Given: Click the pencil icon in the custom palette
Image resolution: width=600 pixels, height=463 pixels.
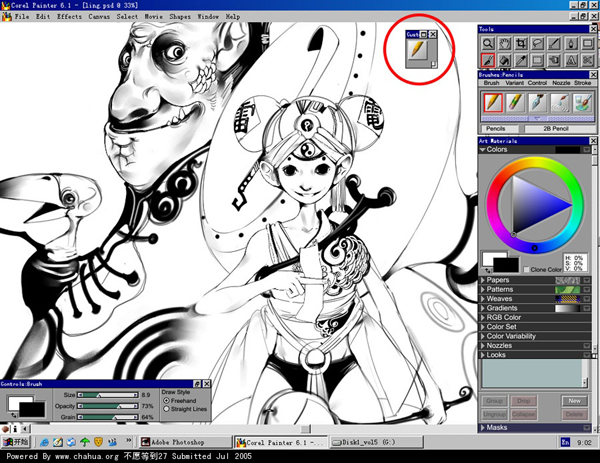Looking at the screenshot, I should click(417, 50).
